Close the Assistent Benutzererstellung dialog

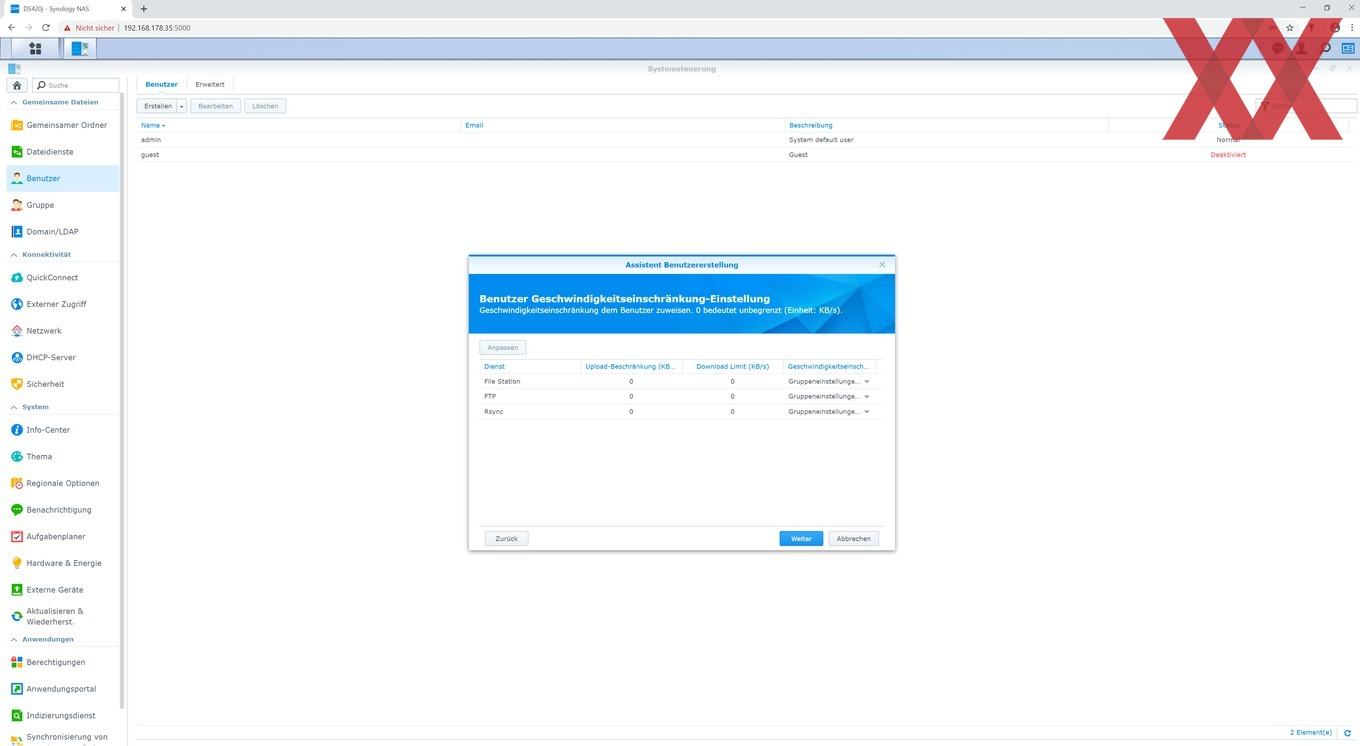[882, 265]
